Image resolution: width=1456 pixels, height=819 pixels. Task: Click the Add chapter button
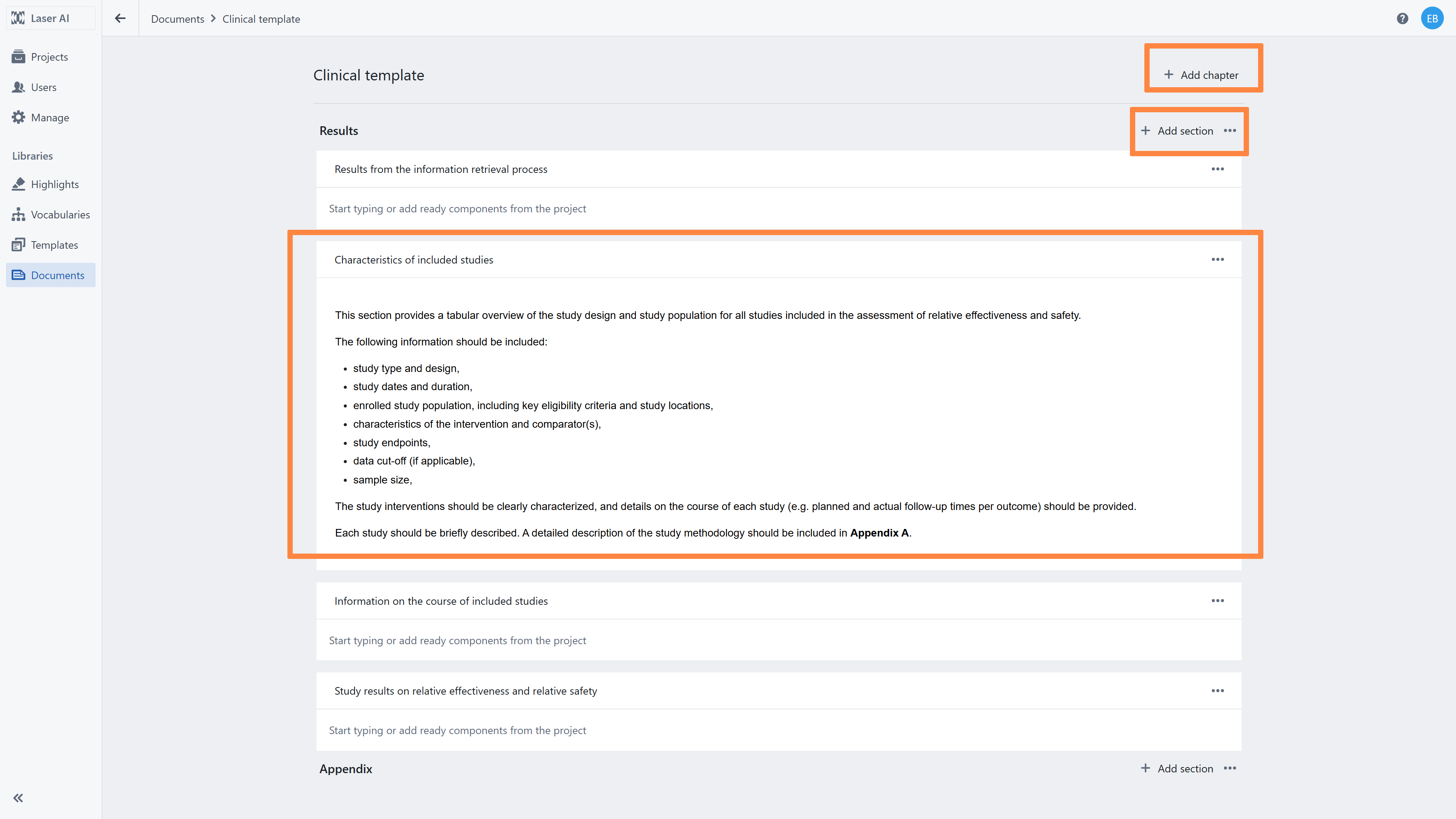[x=1202, y=75]
